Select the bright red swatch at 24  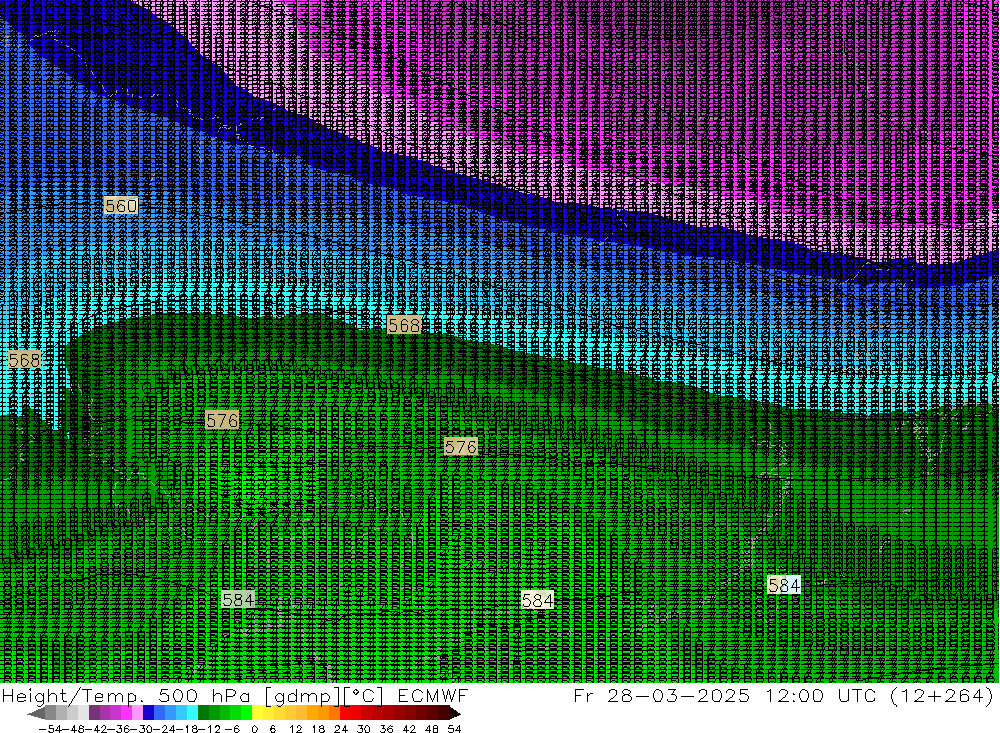coord(345,713)
